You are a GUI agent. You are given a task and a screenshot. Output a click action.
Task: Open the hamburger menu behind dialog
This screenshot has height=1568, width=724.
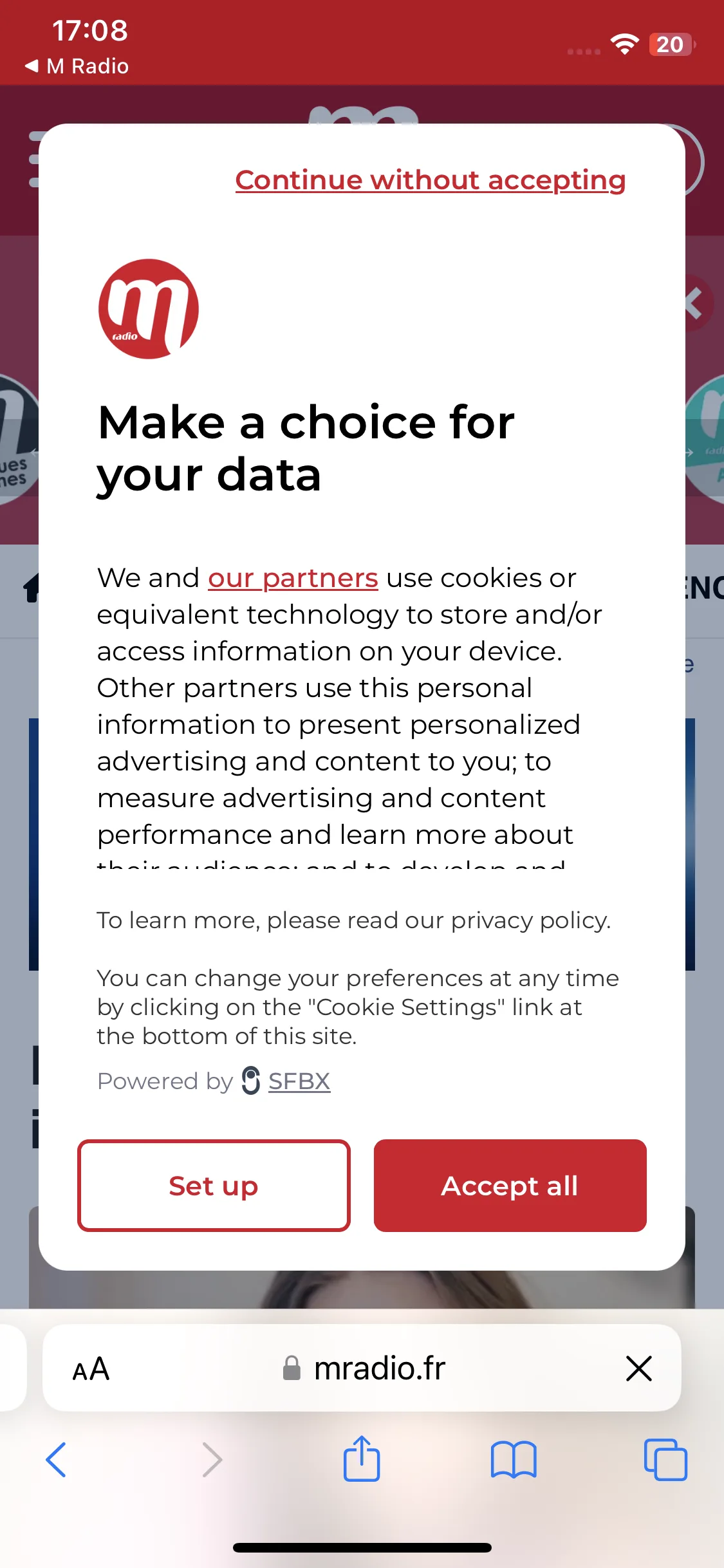click(x=34, y=159)
